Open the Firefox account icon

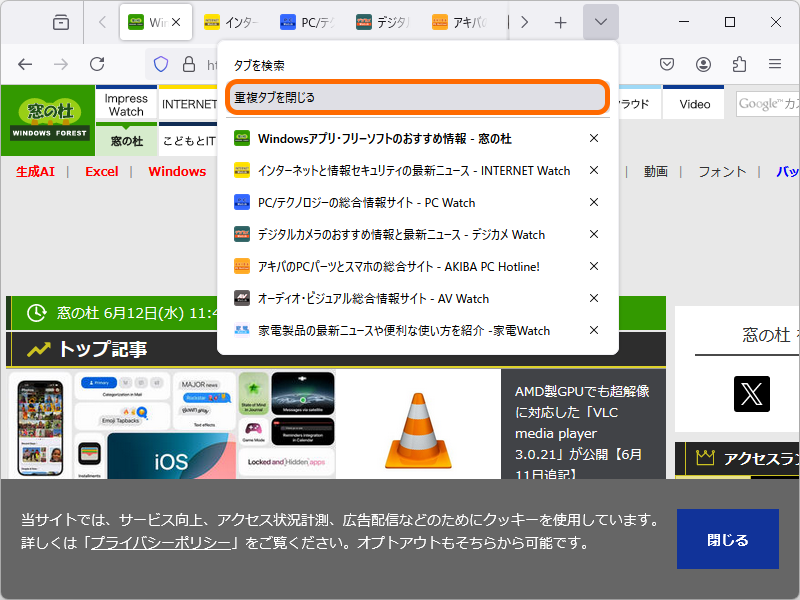pos(703,63)
